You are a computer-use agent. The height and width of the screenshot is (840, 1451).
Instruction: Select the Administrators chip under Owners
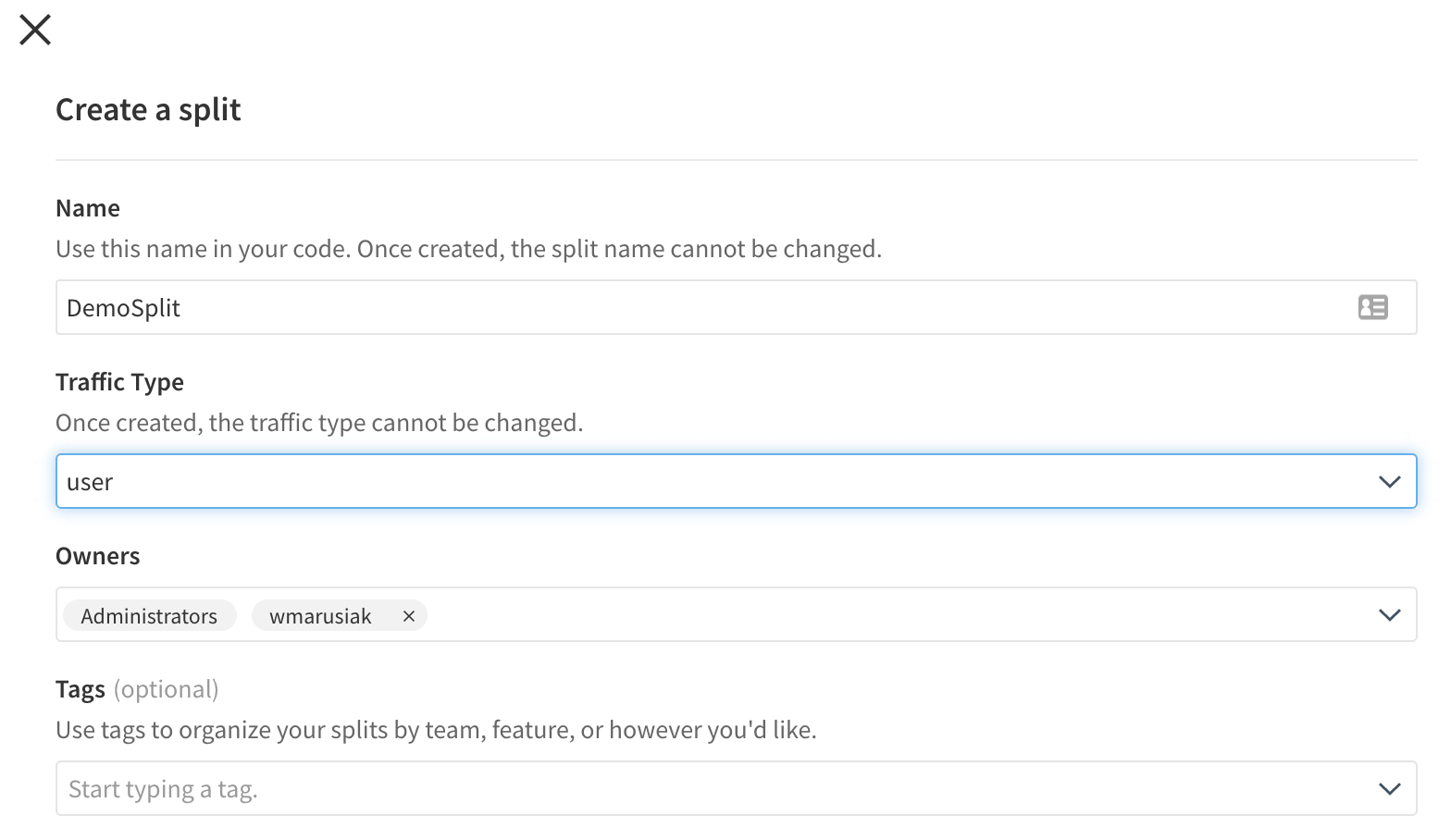(x=149, y=615)
